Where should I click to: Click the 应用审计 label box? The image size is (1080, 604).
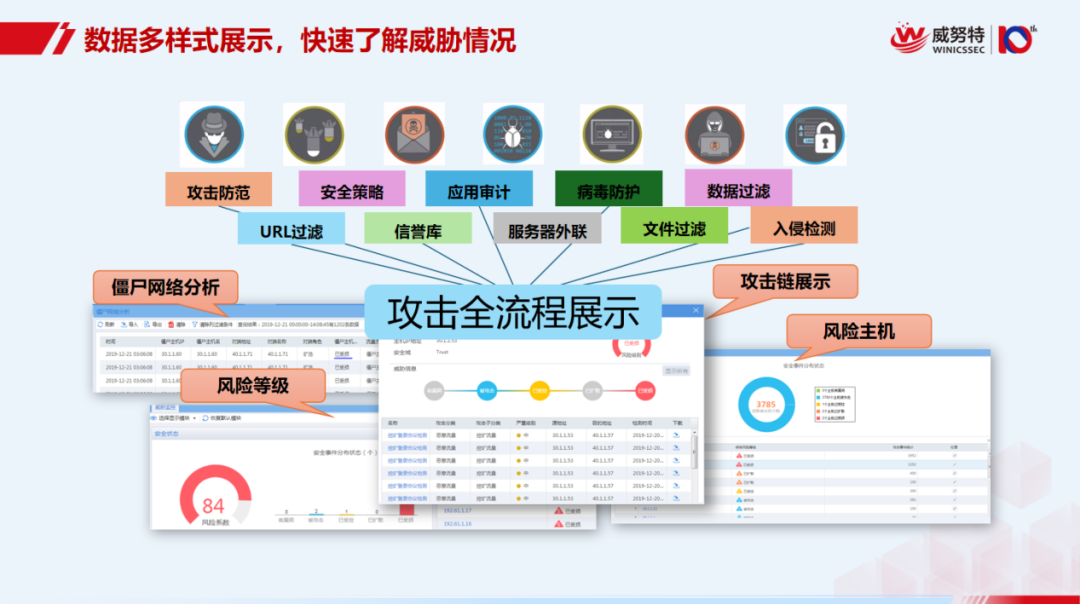coord(479,189)
